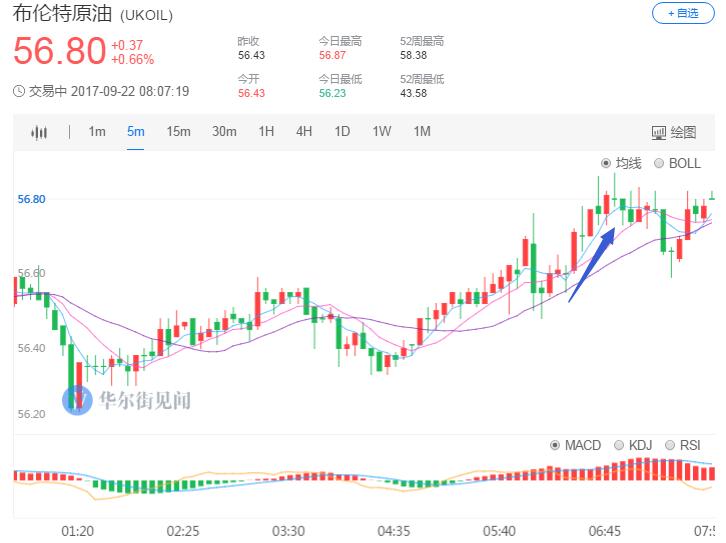This screenshot has height=543, width=726.
Task: Click the 今开 value 56.43
Action: (251, 94)
